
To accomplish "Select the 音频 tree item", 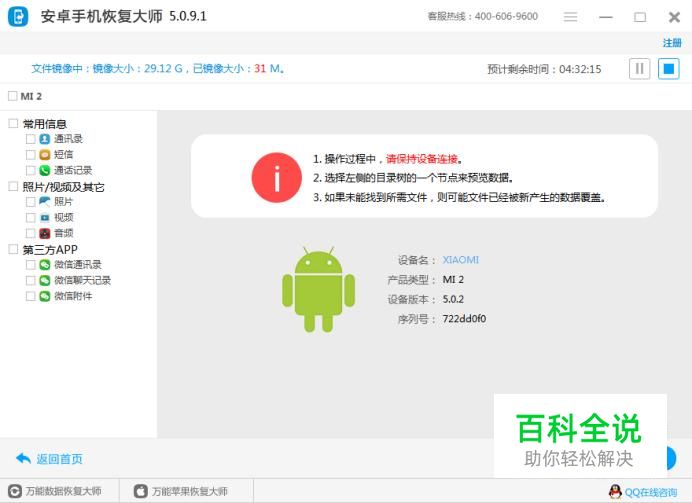I will (64, 233).
